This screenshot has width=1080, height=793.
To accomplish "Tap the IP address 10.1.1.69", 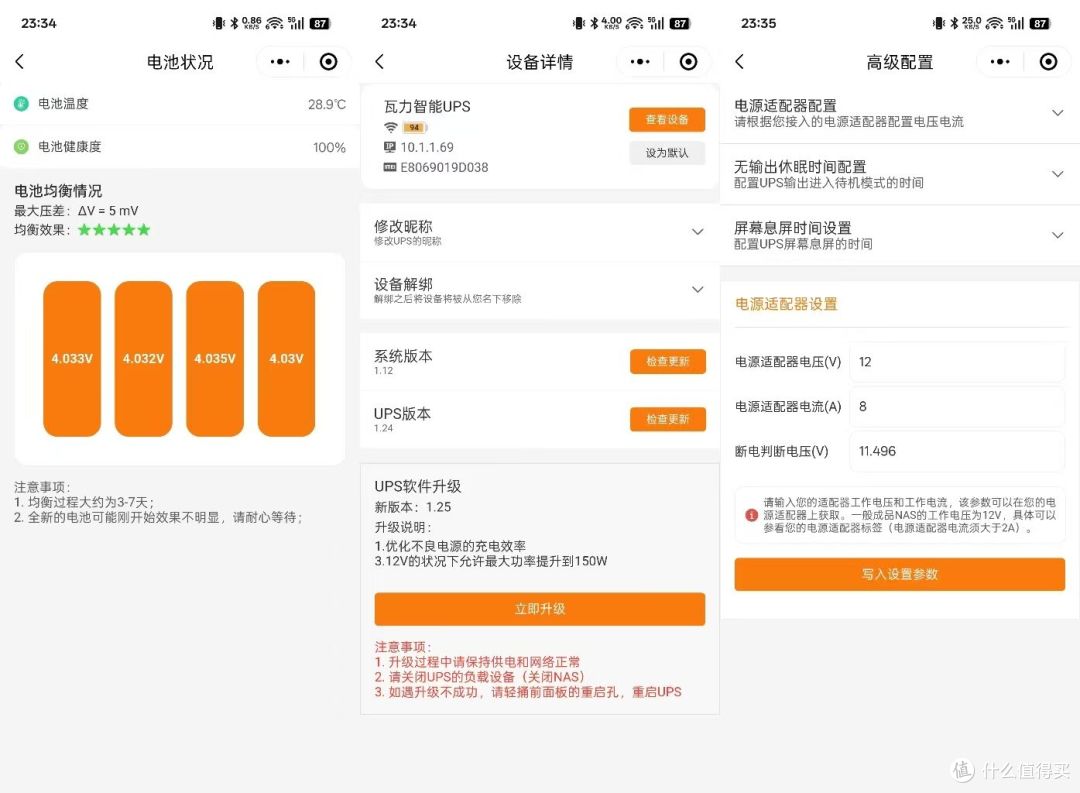I will coord(427,147).
